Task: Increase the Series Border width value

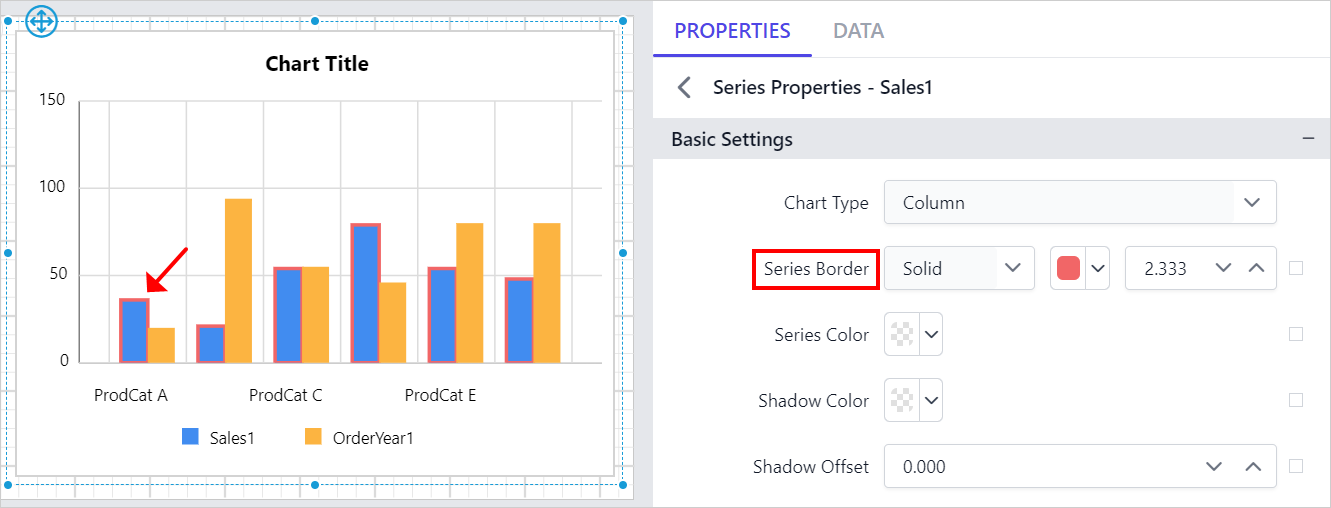Action: coord(1257,268)
